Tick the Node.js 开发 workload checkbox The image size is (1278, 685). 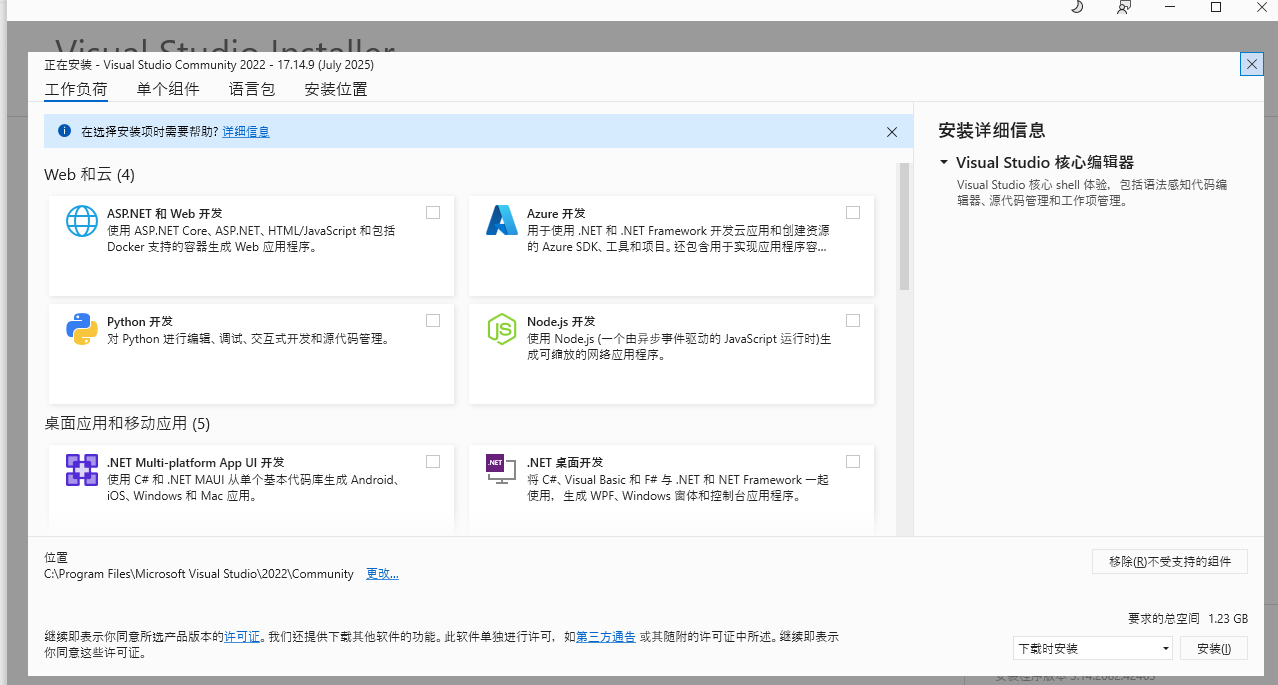coord(853,320)
